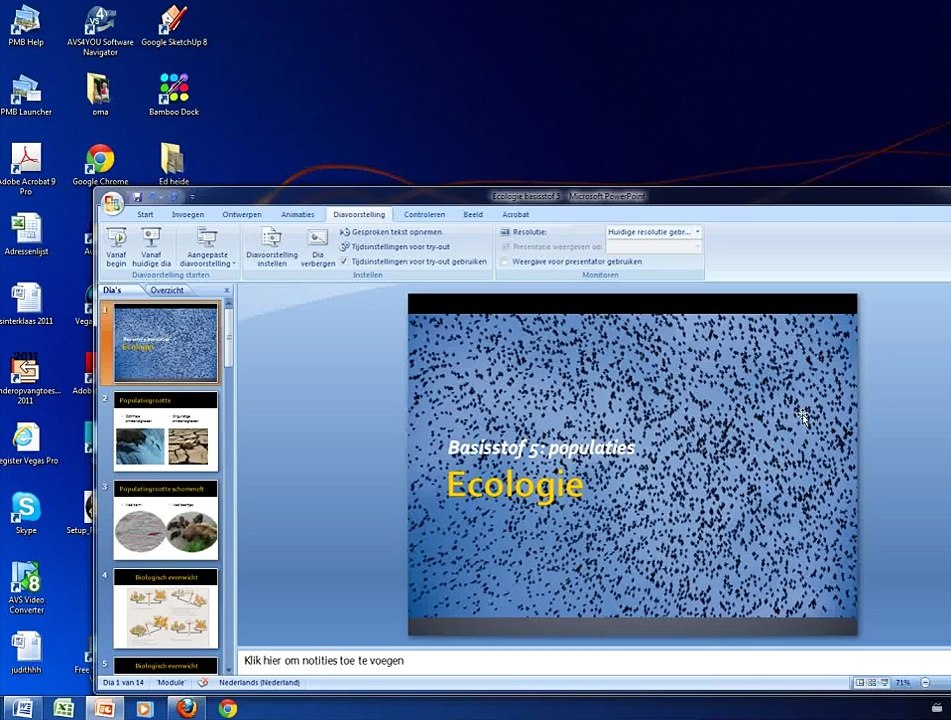Open the Acrobat ribbon tab

[x=516, y=214]
